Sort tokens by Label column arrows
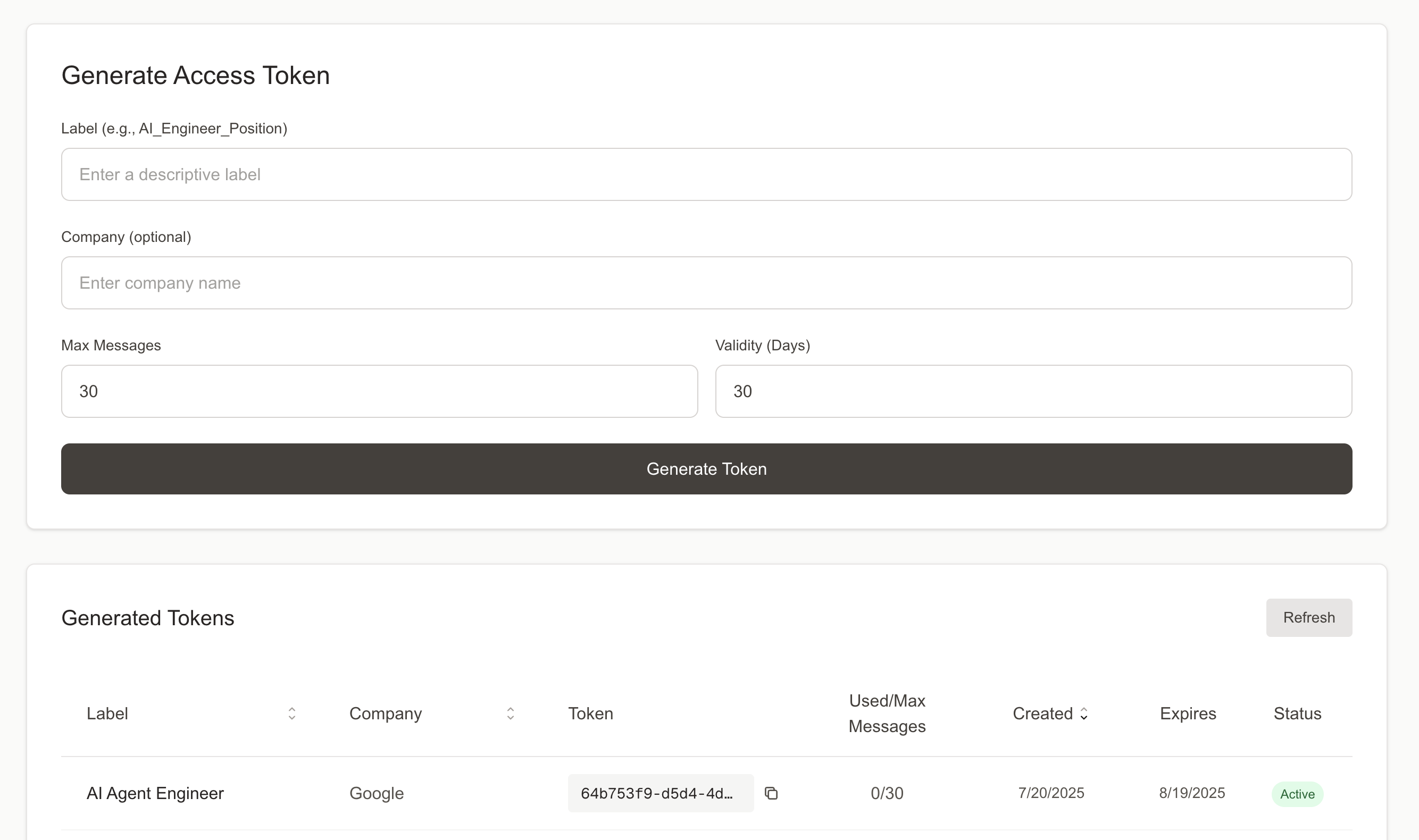The height and width of the screenshot is (840, 1419). pyautogui.click(x=291, y=713)
